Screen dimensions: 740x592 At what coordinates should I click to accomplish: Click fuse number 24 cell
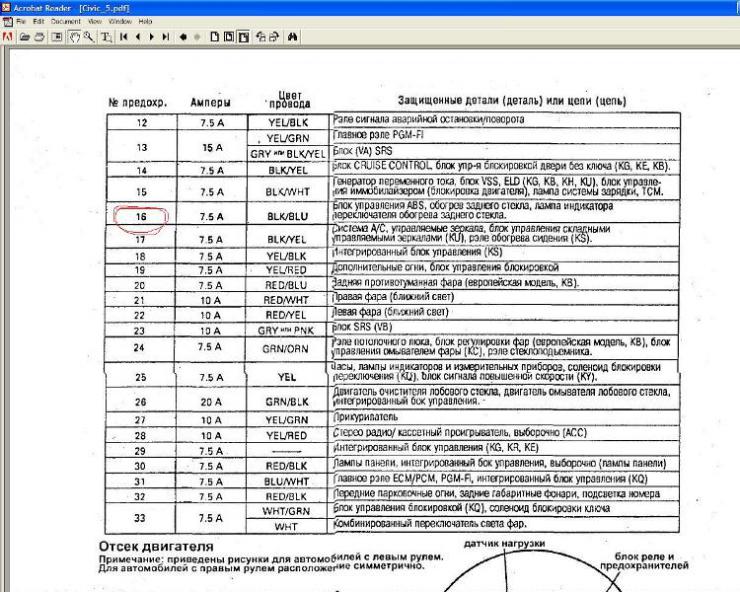pyautogui.click(x=139, y=348)
